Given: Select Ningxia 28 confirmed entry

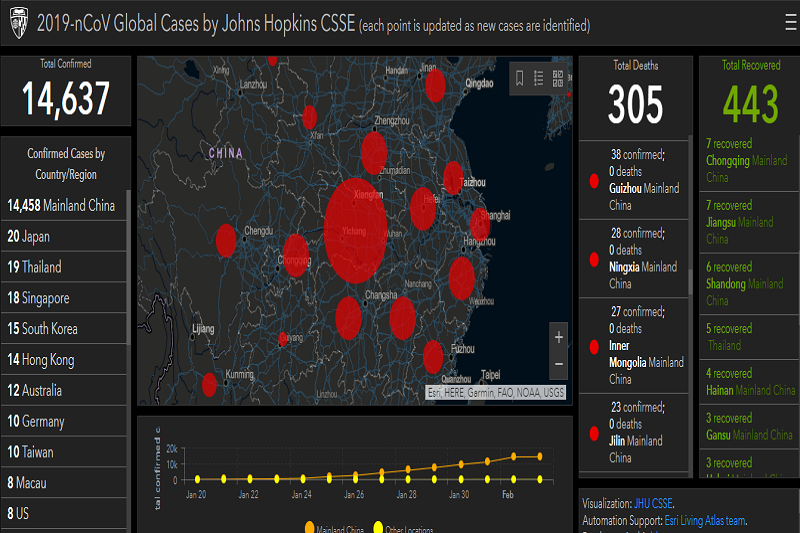Looking at the screenshot, I should click(x=634, y=259).
